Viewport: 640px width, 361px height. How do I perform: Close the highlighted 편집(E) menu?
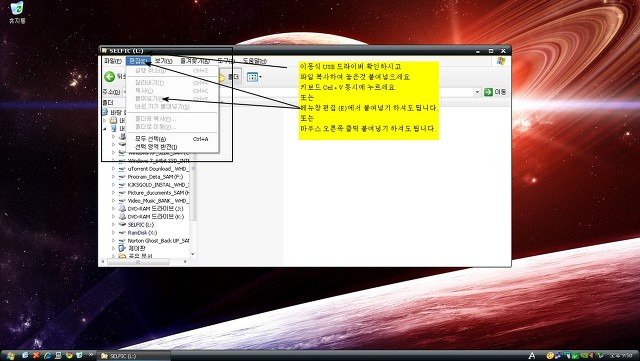[138, 61]
